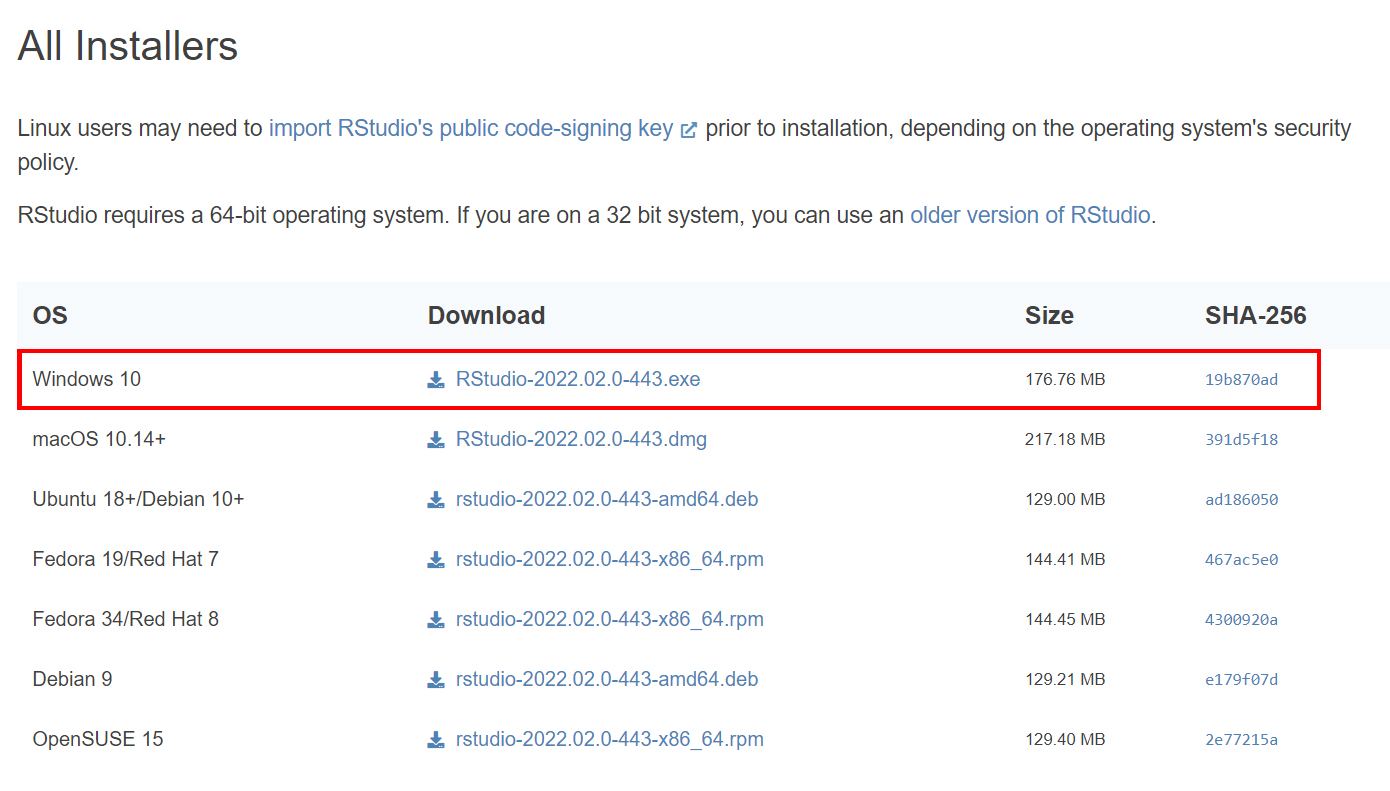Open SHA-256 hash ad186050

click(1241, 500)
